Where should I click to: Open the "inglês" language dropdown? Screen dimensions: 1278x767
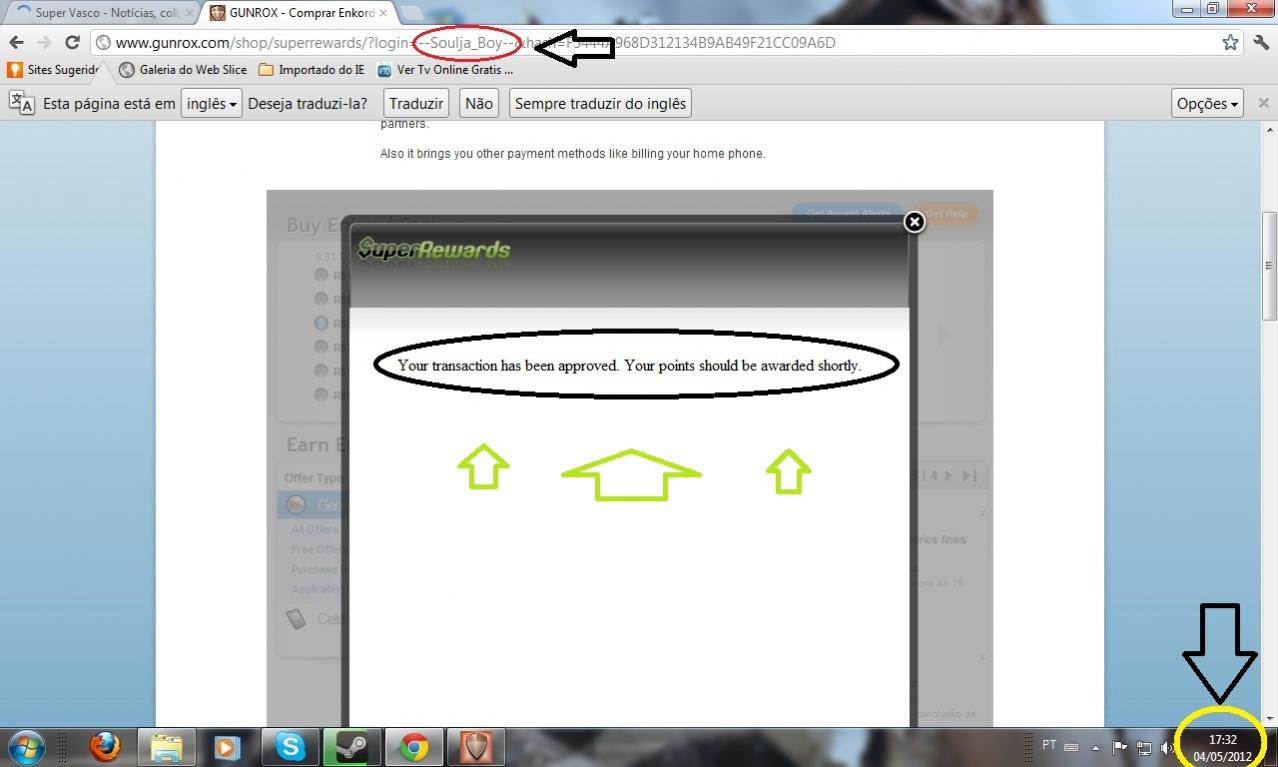(211, 103)
